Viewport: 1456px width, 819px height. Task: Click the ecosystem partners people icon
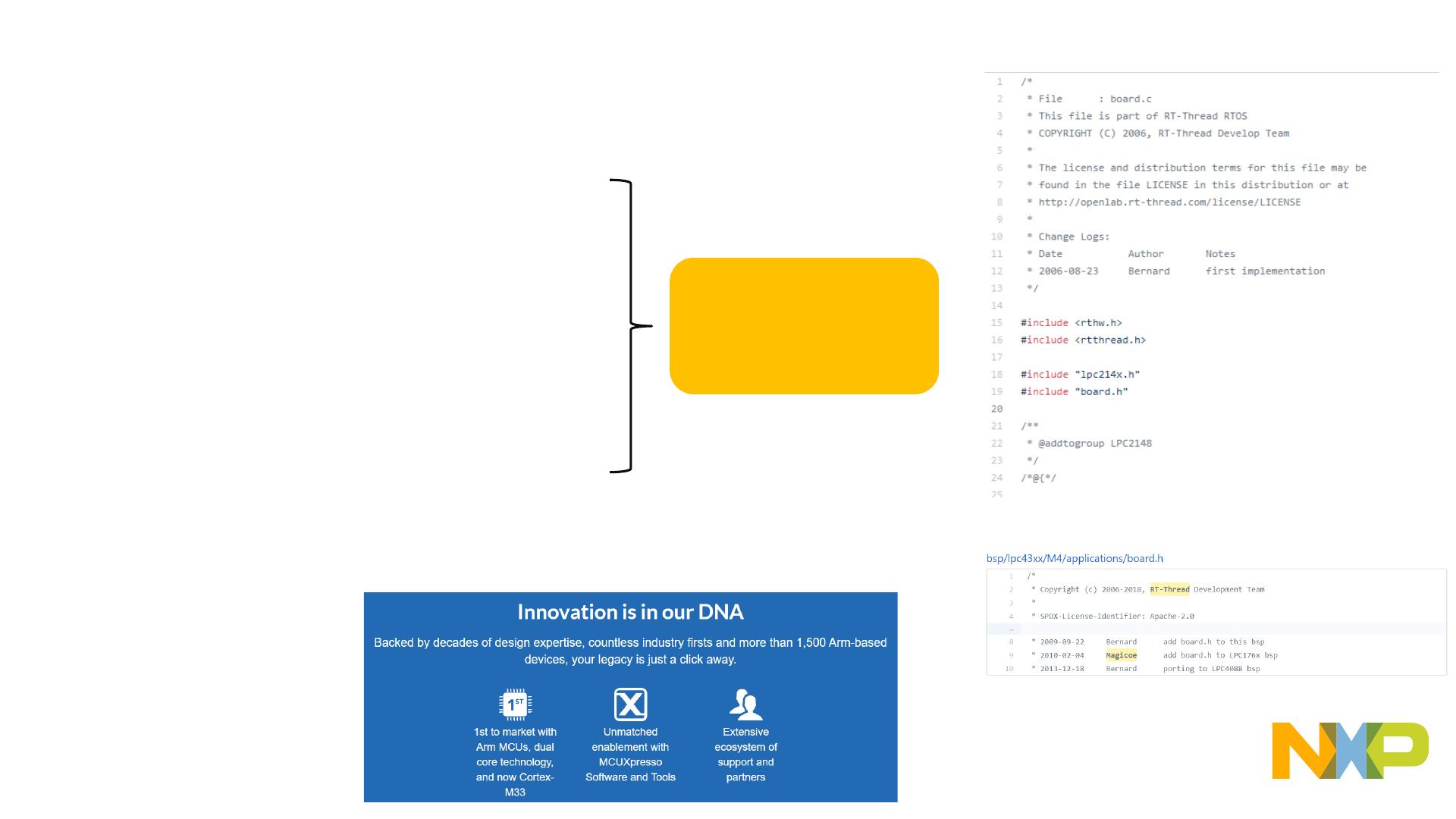745,704
